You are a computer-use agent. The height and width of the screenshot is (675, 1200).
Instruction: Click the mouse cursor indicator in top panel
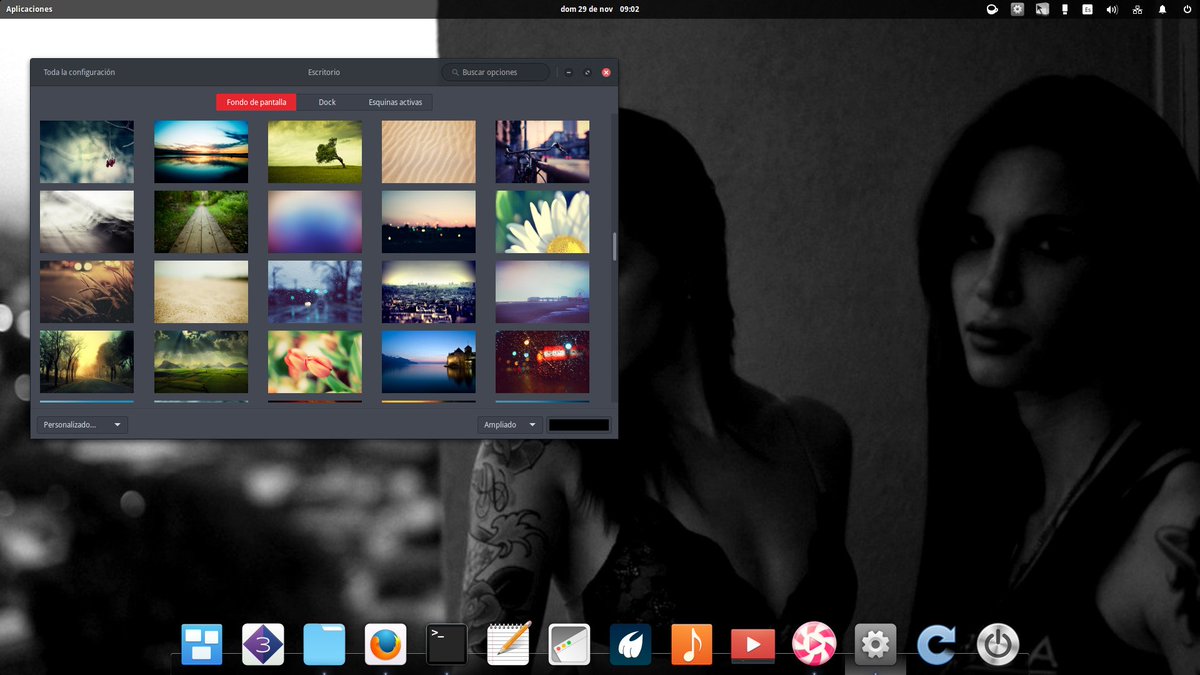coord(1041,9)
